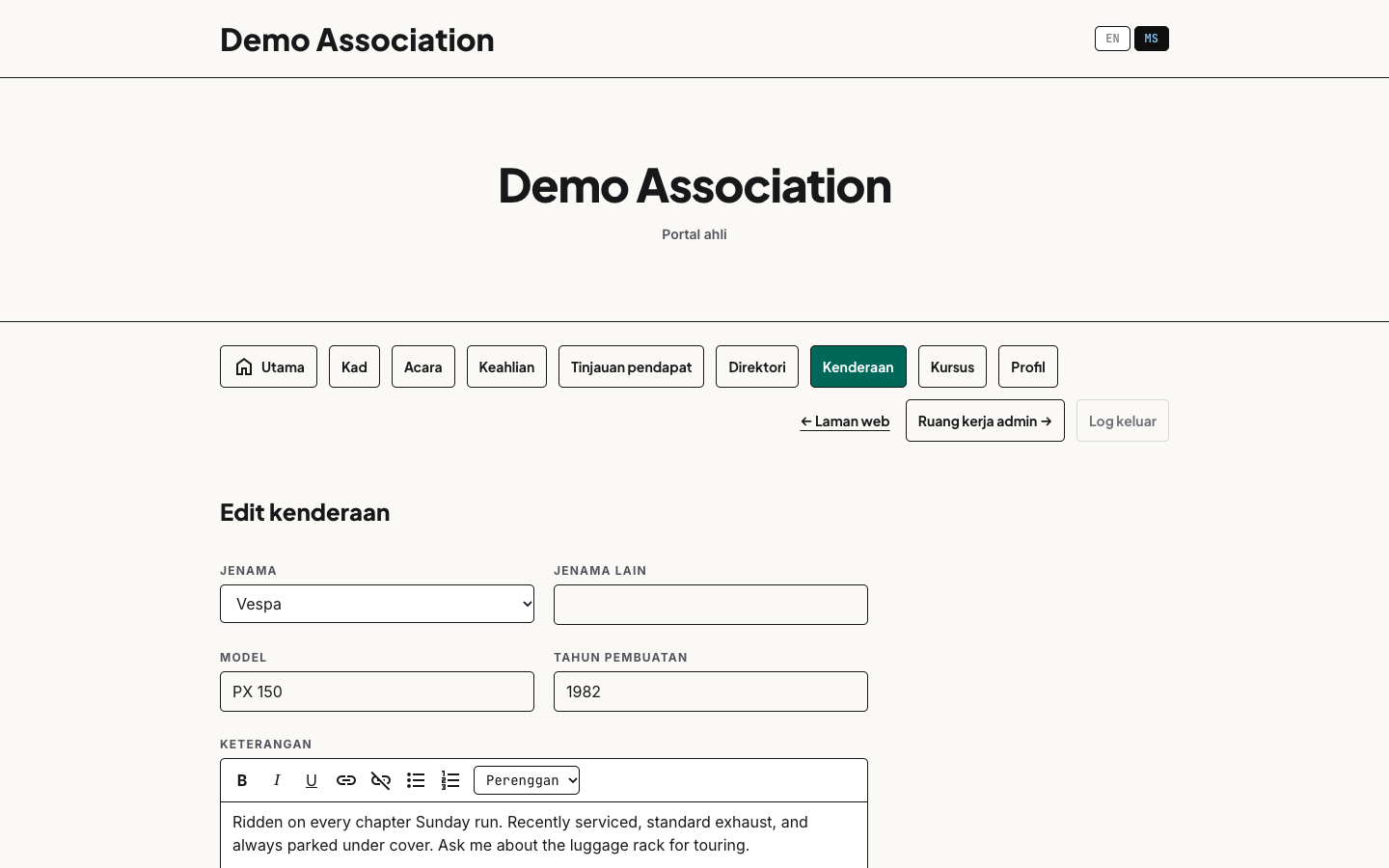Go to the Acara tab
Viewport: 1389px width, 868px height.
click(423, 366)
